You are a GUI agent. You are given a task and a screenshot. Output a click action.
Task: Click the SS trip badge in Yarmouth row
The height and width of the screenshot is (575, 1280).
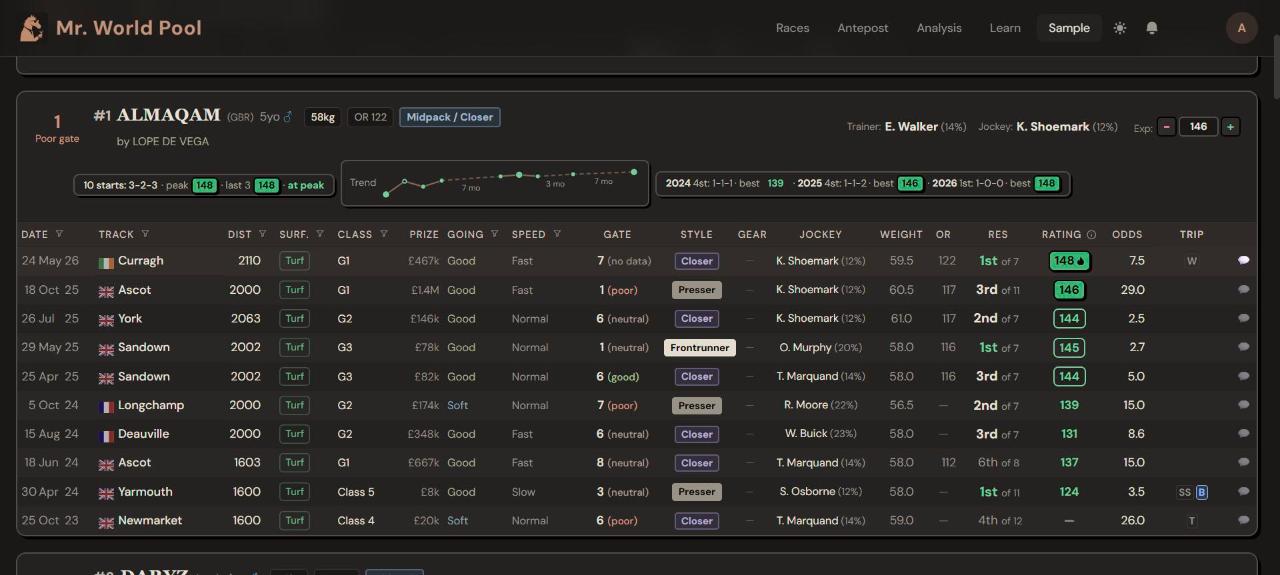pyautogui.click(x=1185, y=492)
